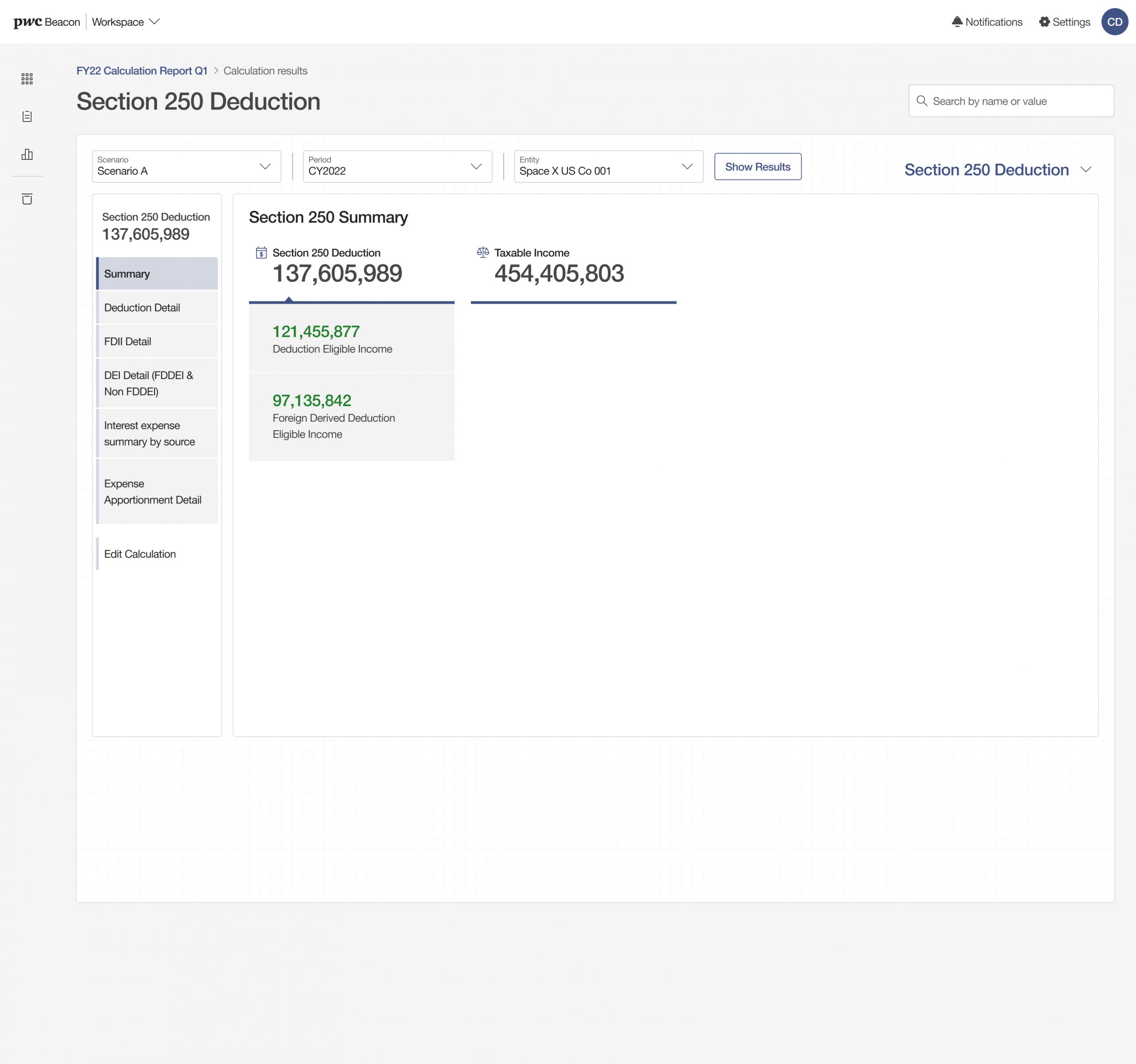Click the Section 250 Deduction page title

[198, 101]
